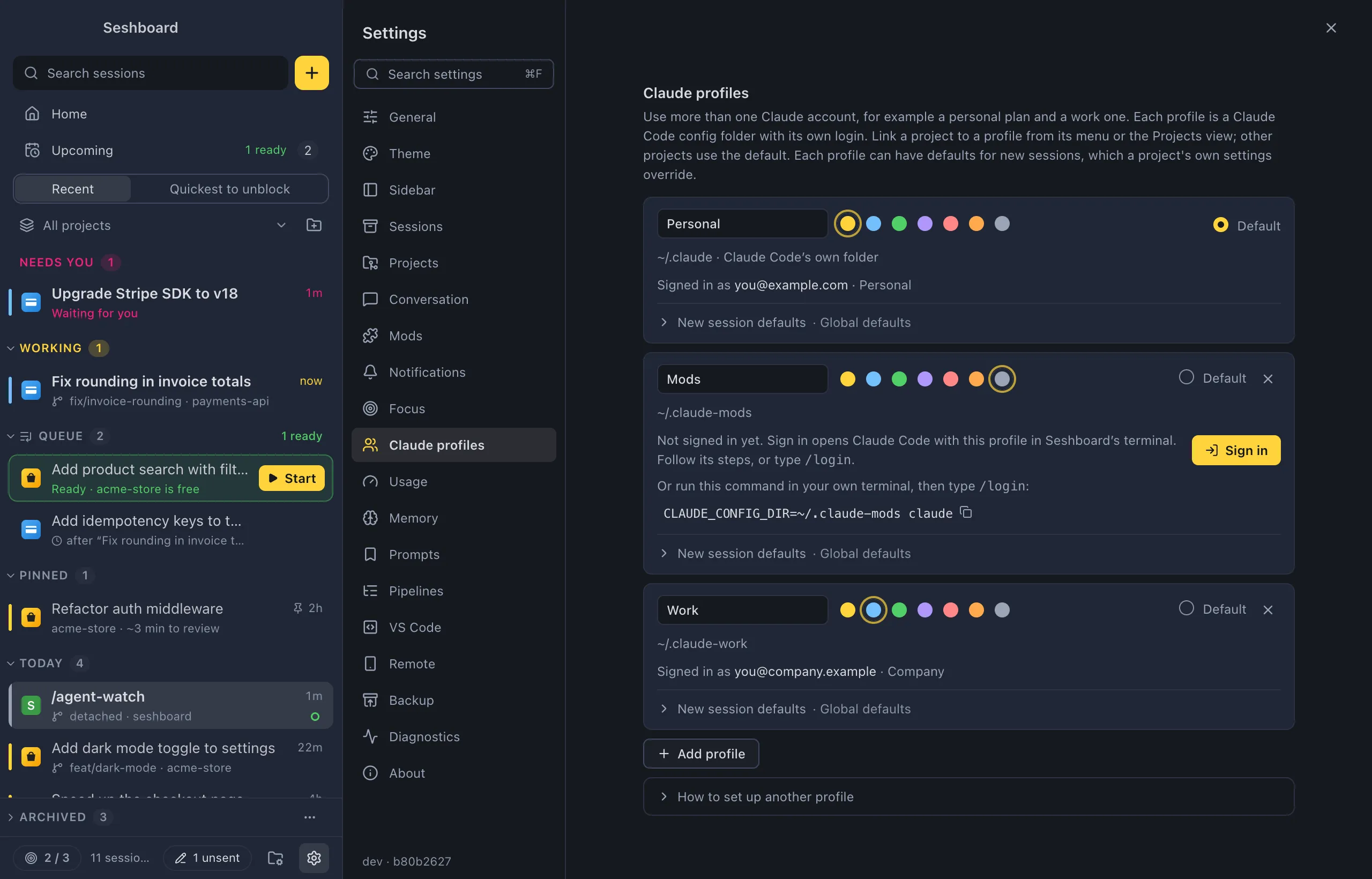Screen dimensions: 1372x879
Task: Click the Mods profile name field
Action: point(742,379)
